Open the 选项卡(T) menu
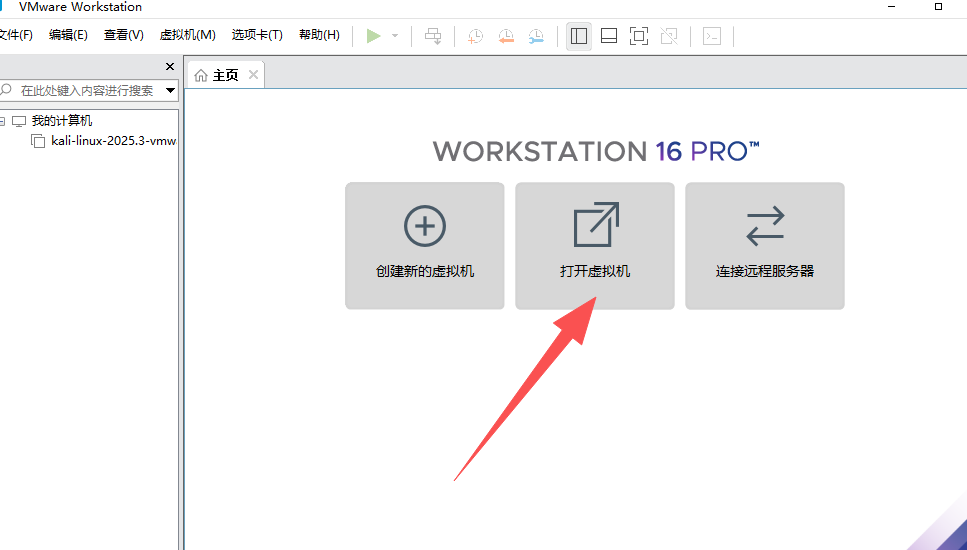The image size is (967, 550). click(x=257, y=35)
